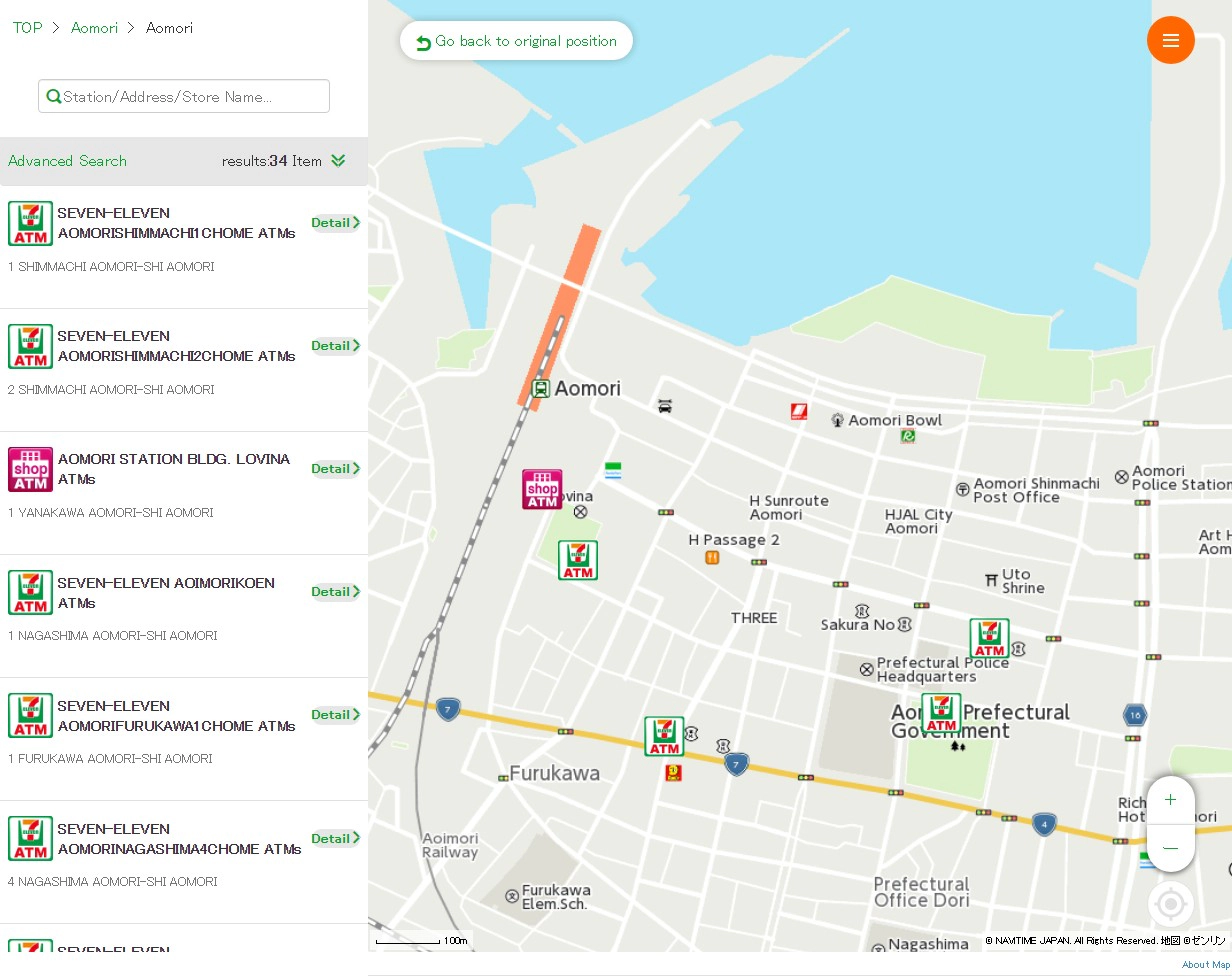Click the Seven-Eleven logo for AOMORIFURUKAWA1CHOME ATMs
Screen dimensions: 1232x976
pyautogui.click(x=30, y=715)
